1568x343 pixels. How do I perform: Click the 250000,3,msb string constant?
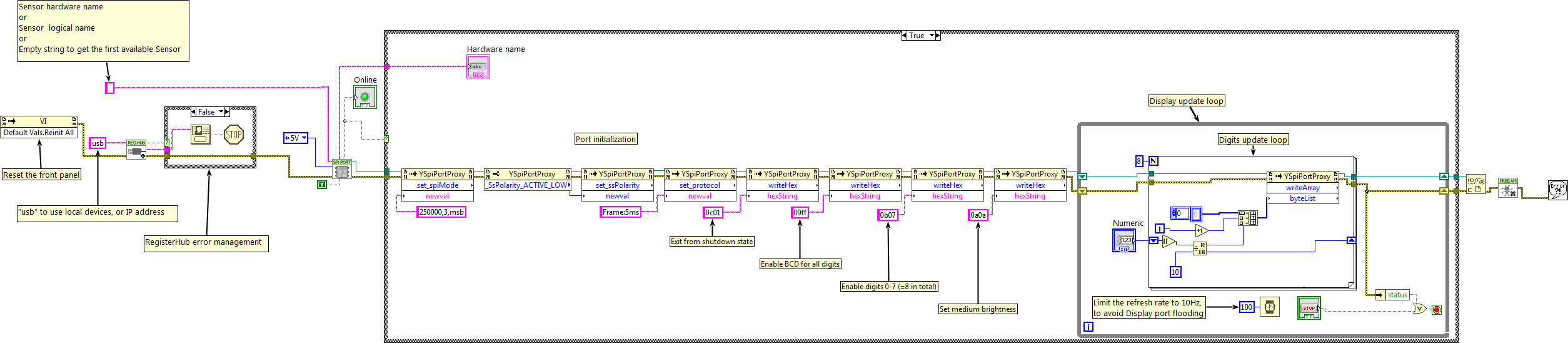point(441,212)
